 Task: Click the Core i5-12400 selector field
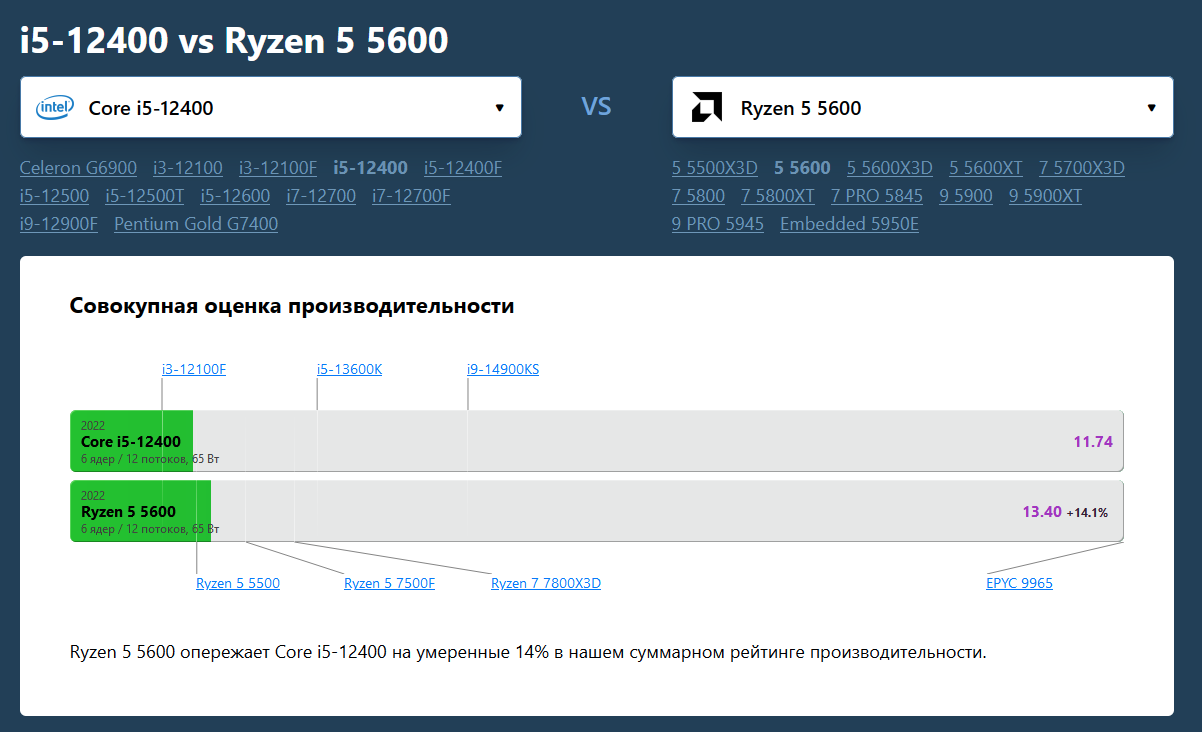click(x=271, y=107)
